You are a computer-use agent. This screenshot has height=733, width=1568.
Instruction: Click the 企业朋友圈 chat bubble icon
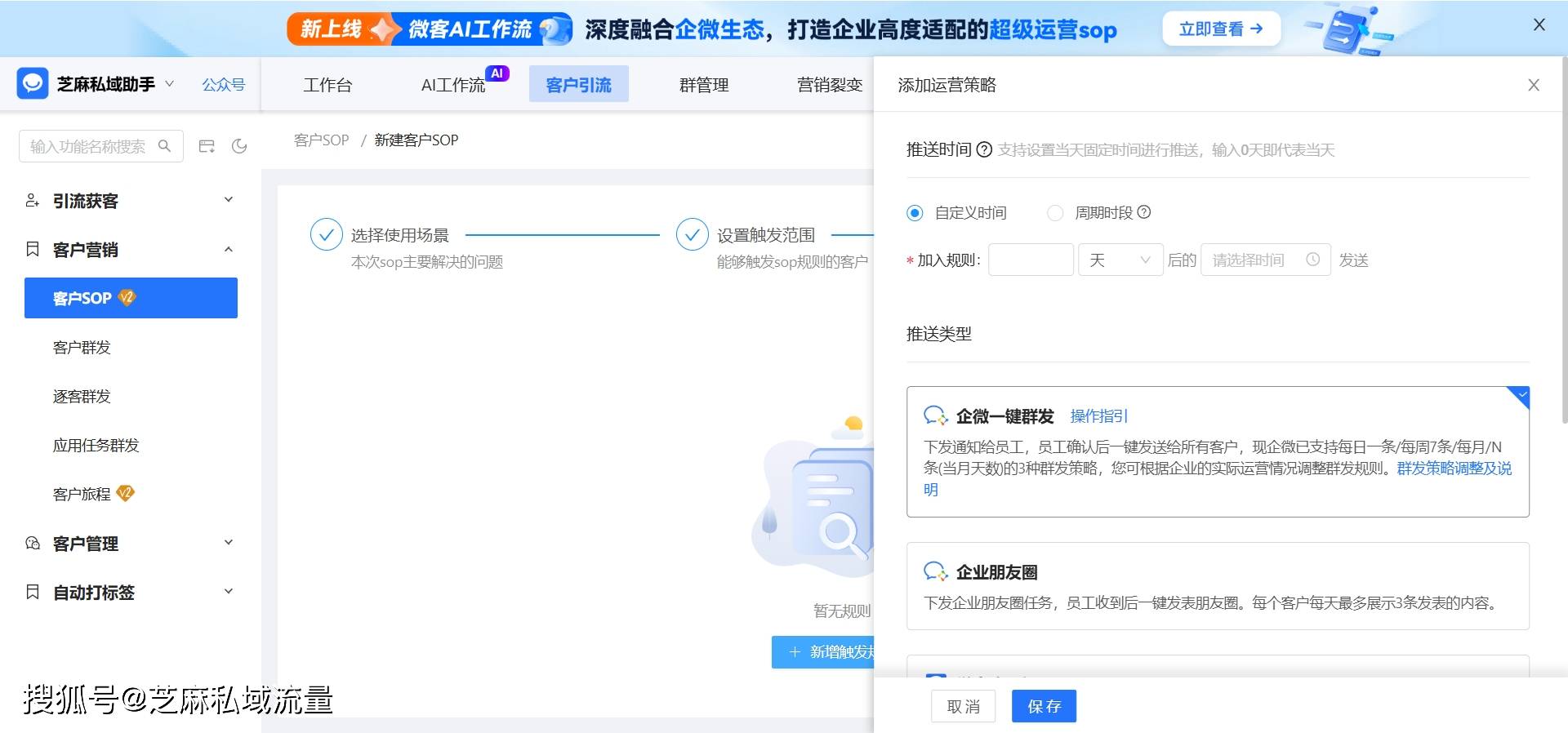coord(935,571)
